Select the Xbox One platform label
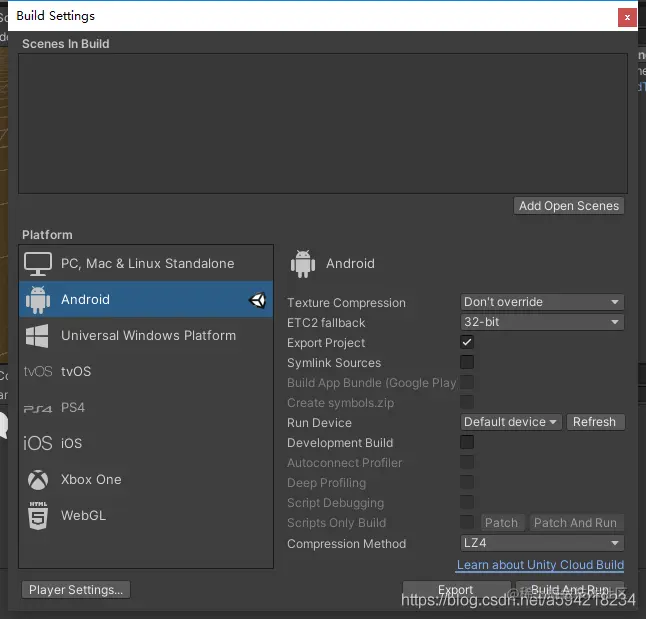The height and width of the screenshot is (619, 646). coord(91,480)
